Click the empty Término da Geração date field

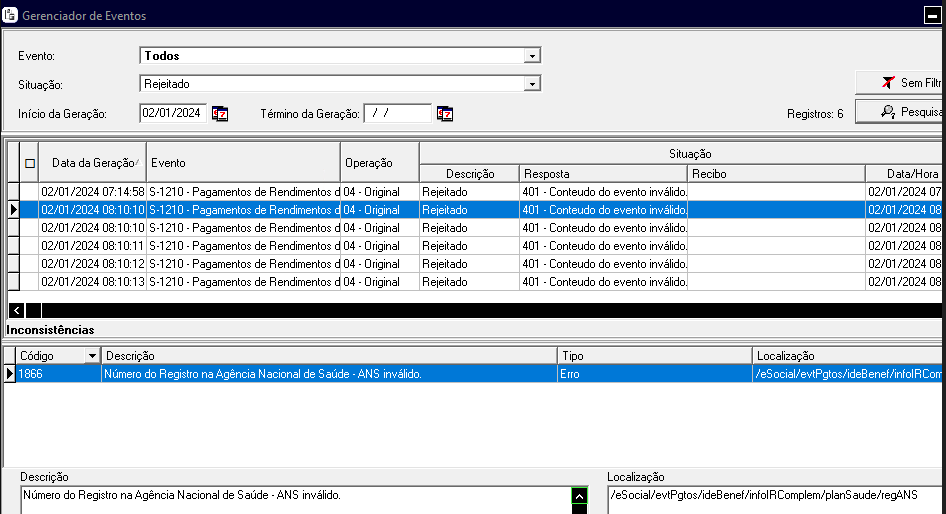click(x=397, y=113)
